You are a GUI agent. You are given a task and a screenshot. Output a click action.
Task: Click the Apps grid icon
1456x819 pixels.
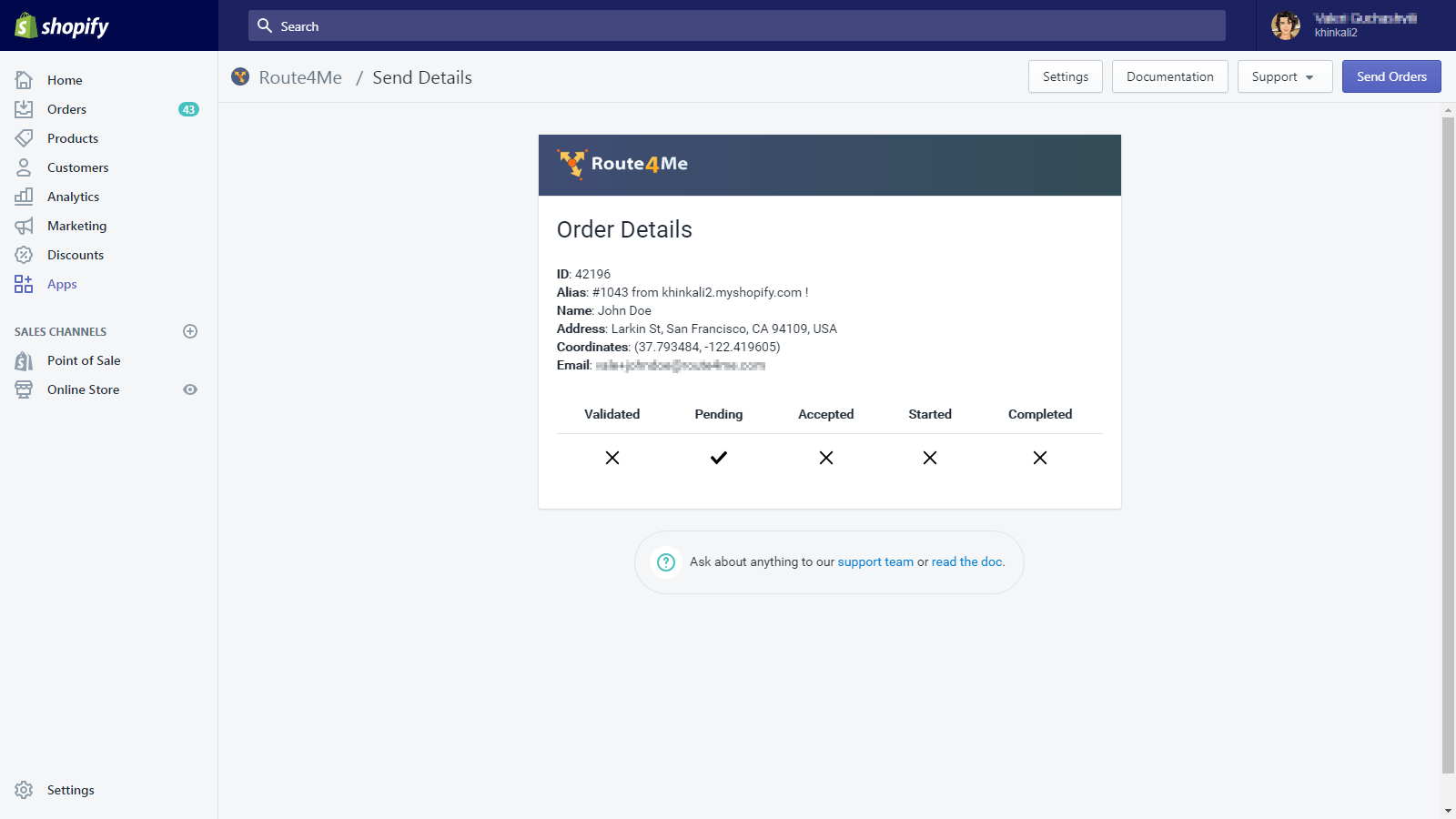click(x=24, y=284)
